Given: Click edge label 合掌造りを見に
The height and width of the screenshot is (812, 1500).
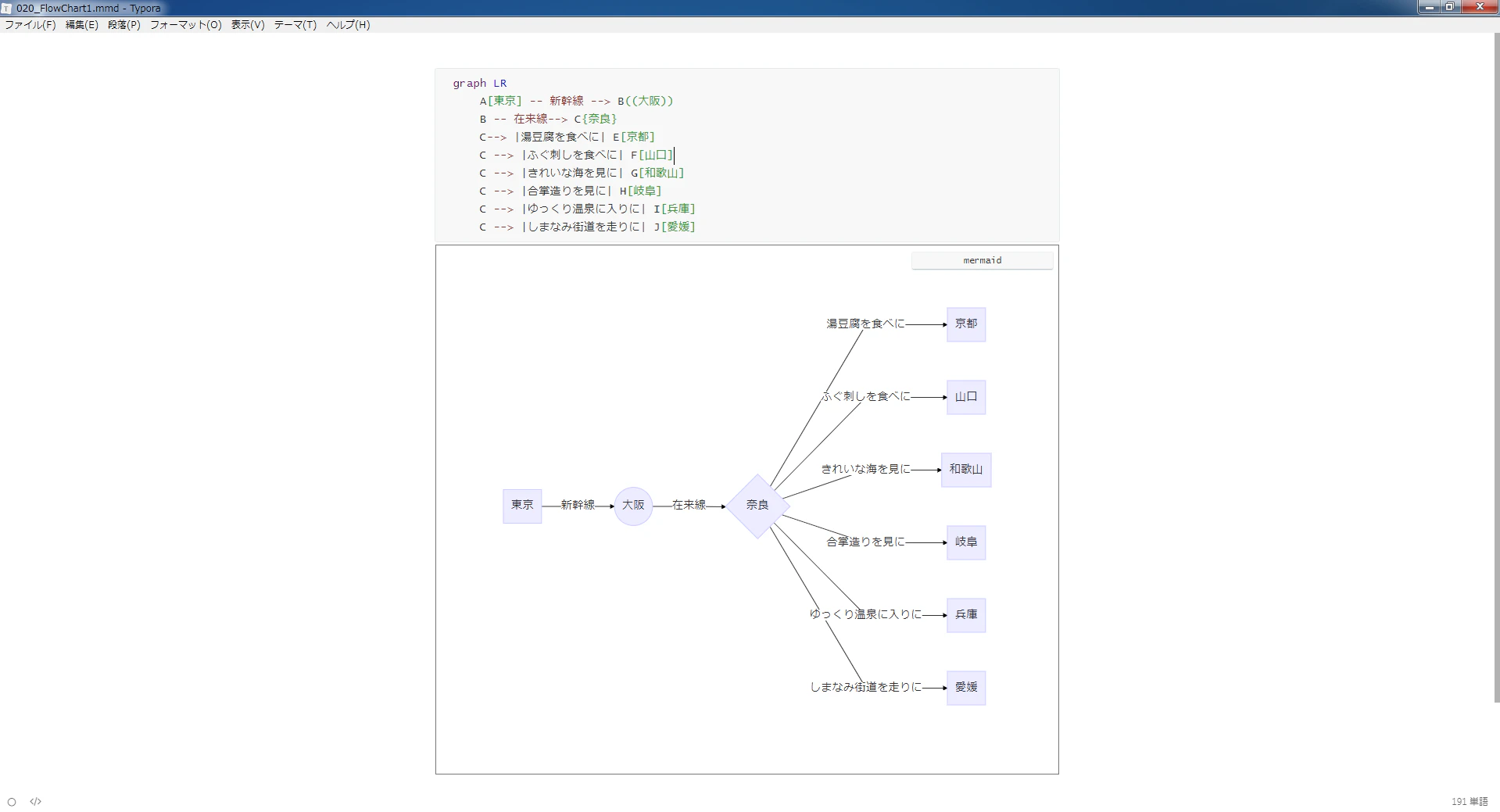Looking at the screenshot, I should (x=865, y=542).
